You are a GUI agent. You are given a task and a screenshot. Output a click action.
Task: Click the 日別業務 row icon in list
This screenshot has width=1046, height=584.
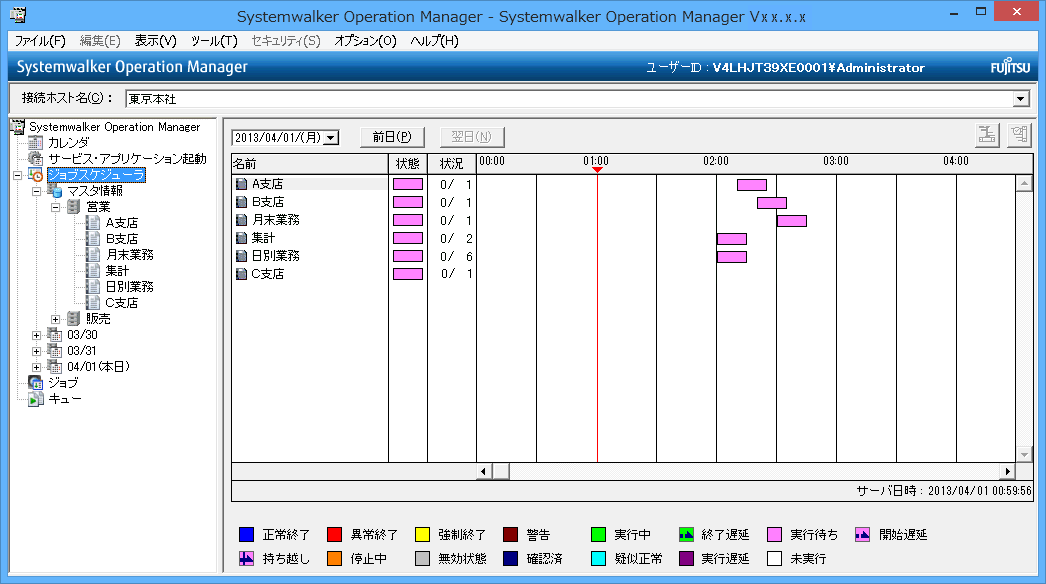241,256
